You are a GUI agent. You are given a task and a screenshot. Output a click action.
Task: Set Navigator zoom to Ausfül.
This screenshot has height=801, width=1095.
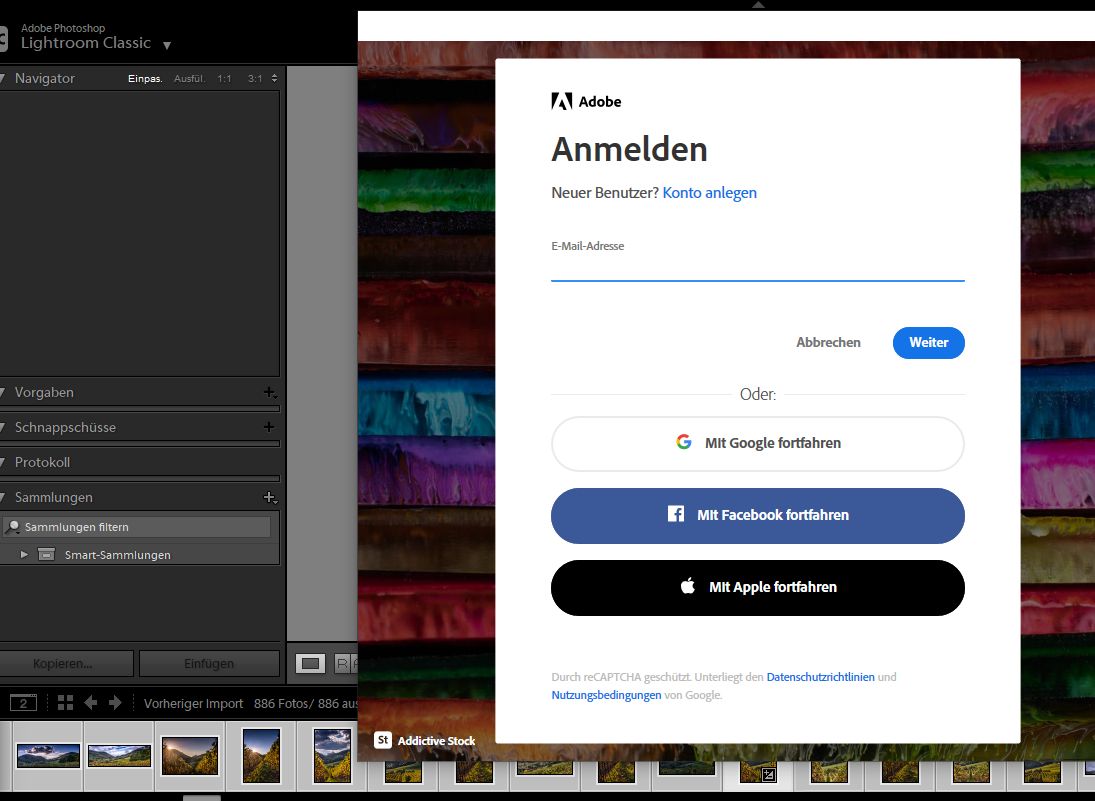(189, 79)
